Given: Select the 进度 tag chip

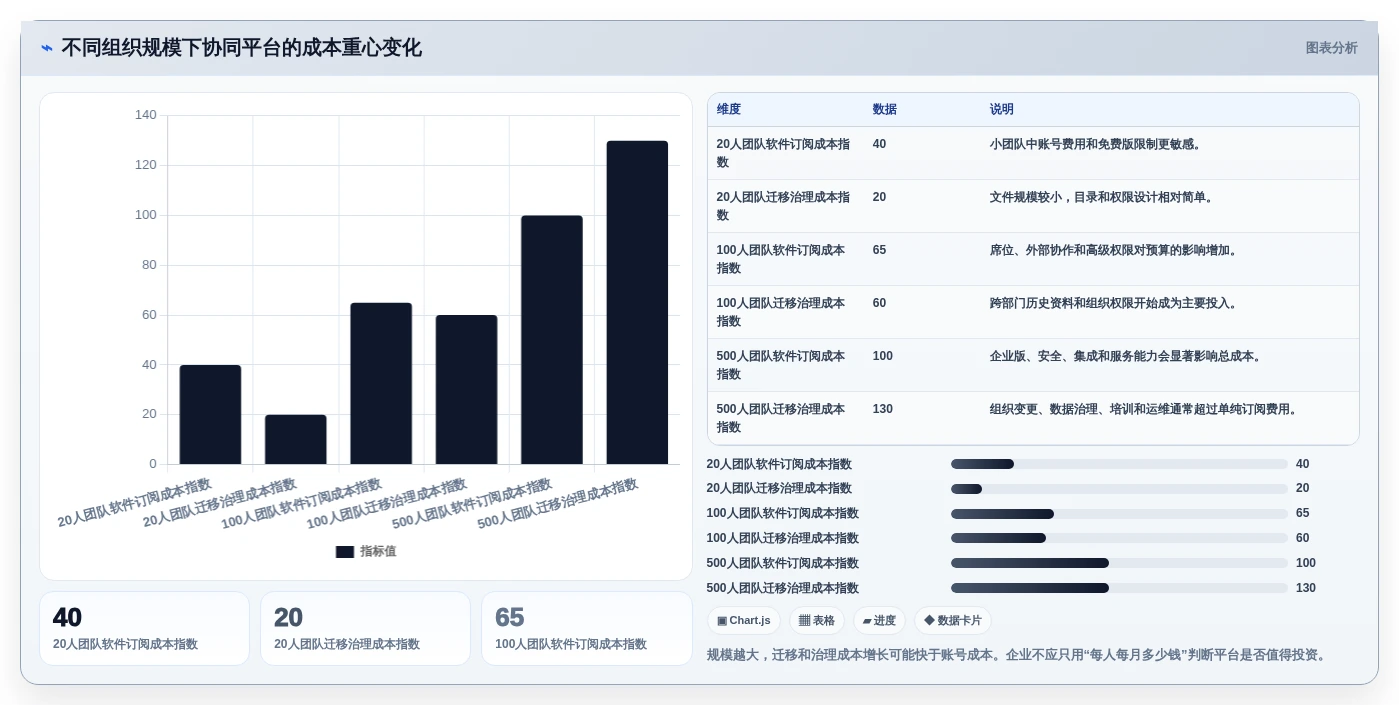Looking at the screenshot, I should [879, 621].
